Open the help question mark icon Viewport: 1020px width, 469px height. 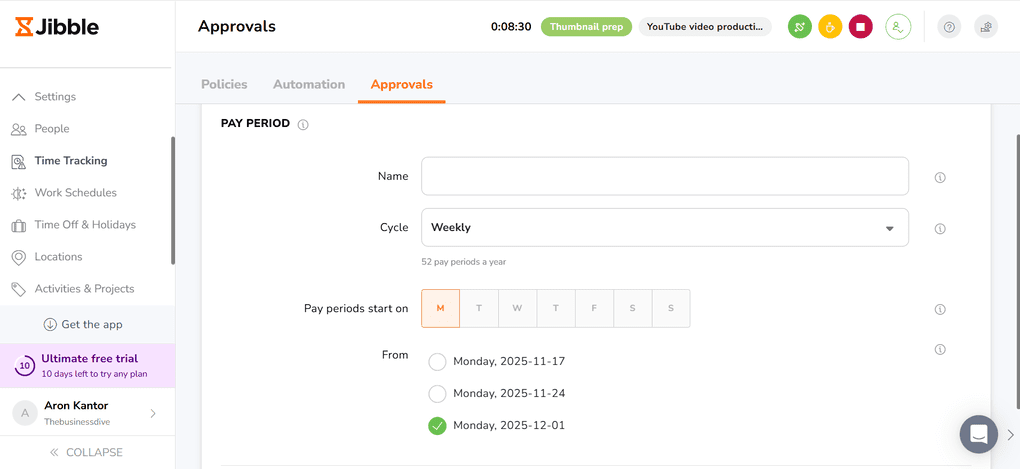click(x=949, y=27)
